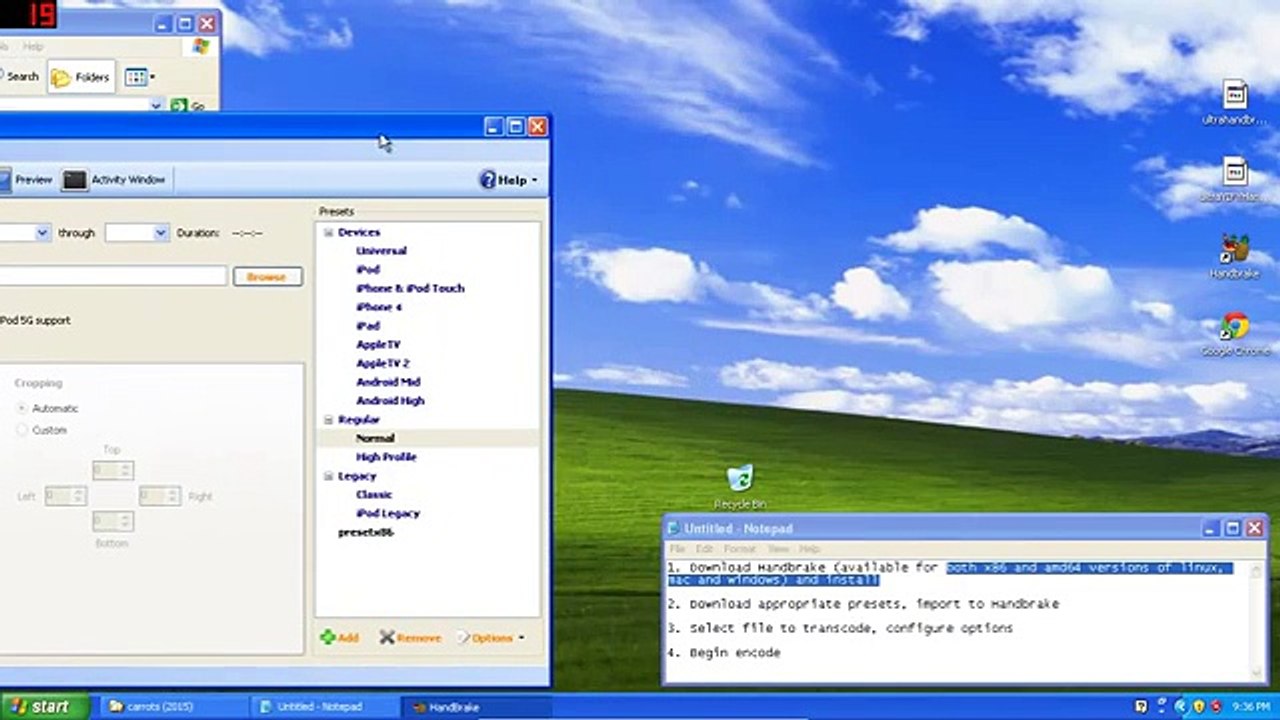
Task: Collapse the Devices preset group
Action: (x=328, y=232)
